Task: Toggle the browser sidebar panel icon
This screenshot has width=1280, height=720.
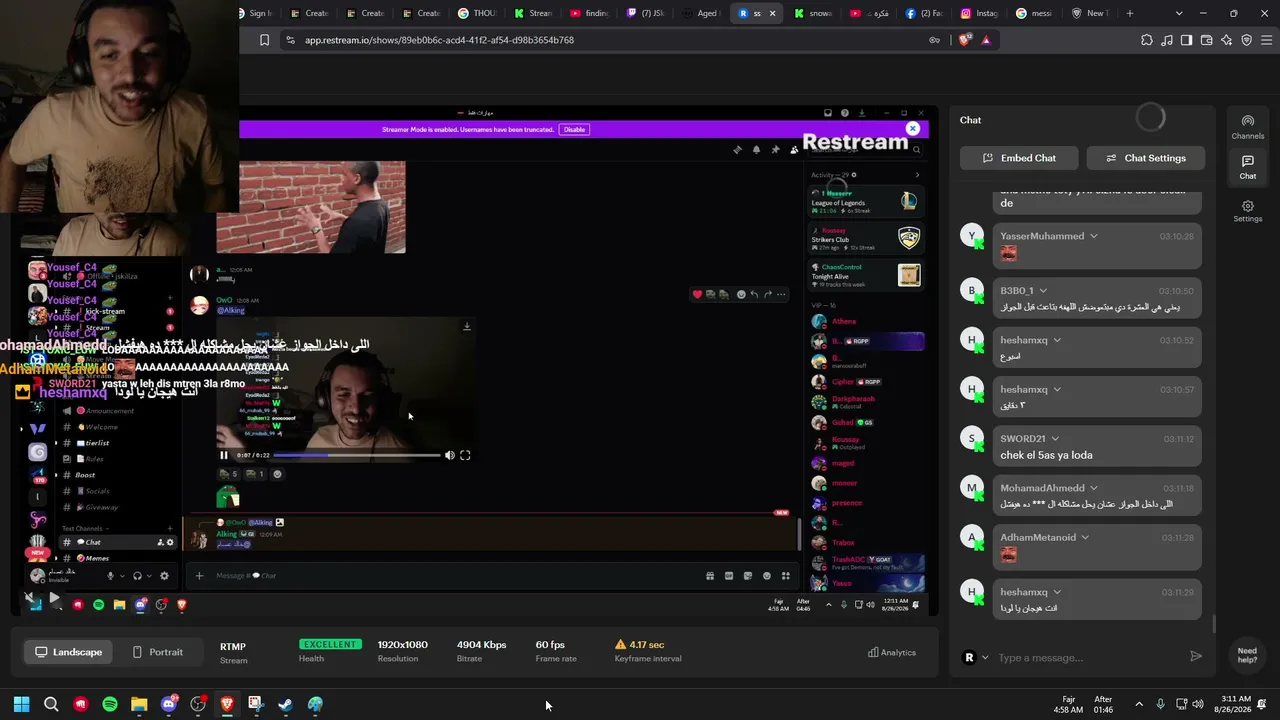Action: pyautogui.click(x=1186, y=40)
